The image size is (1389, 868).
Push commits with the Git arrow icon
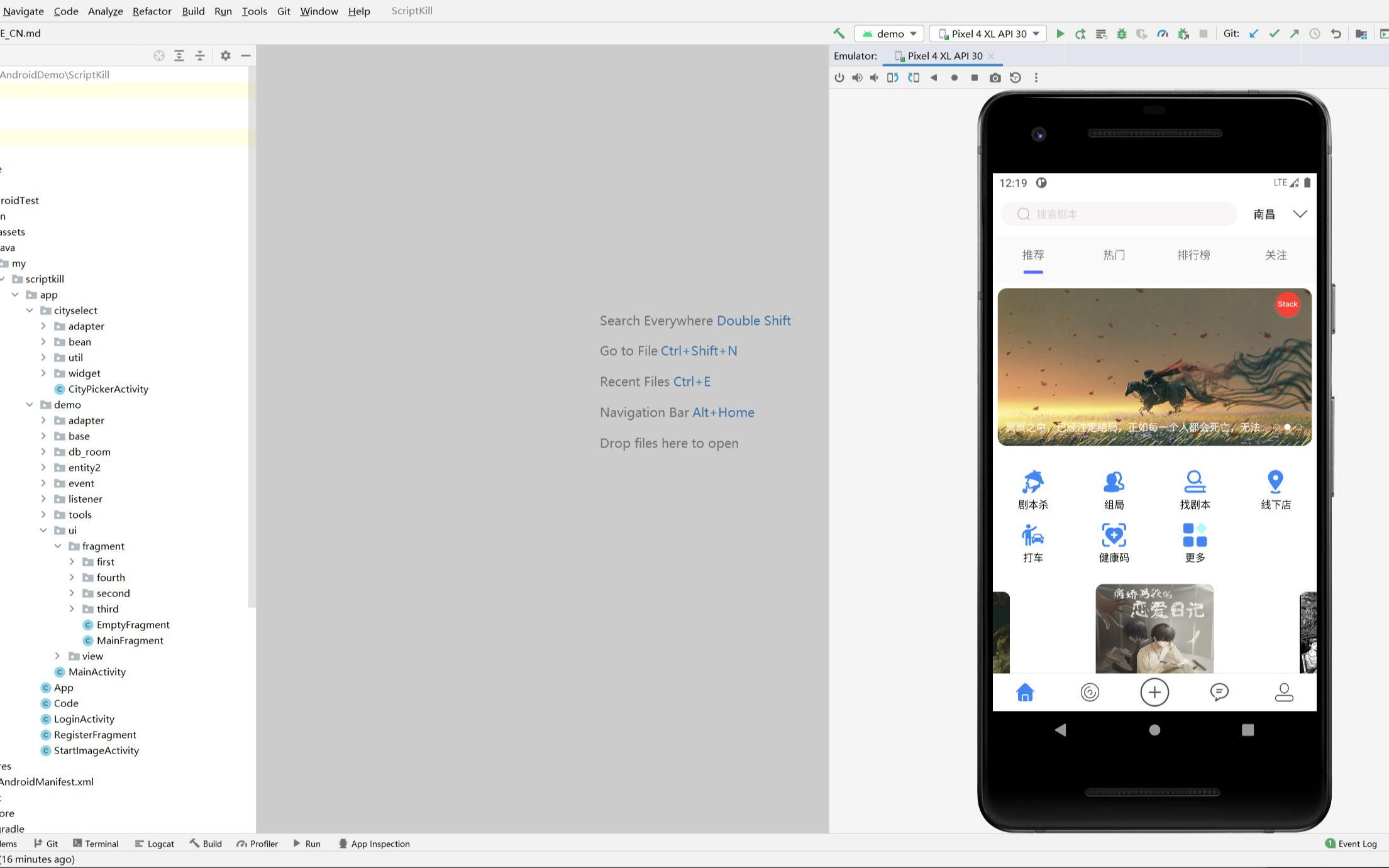pos(1295,33)
